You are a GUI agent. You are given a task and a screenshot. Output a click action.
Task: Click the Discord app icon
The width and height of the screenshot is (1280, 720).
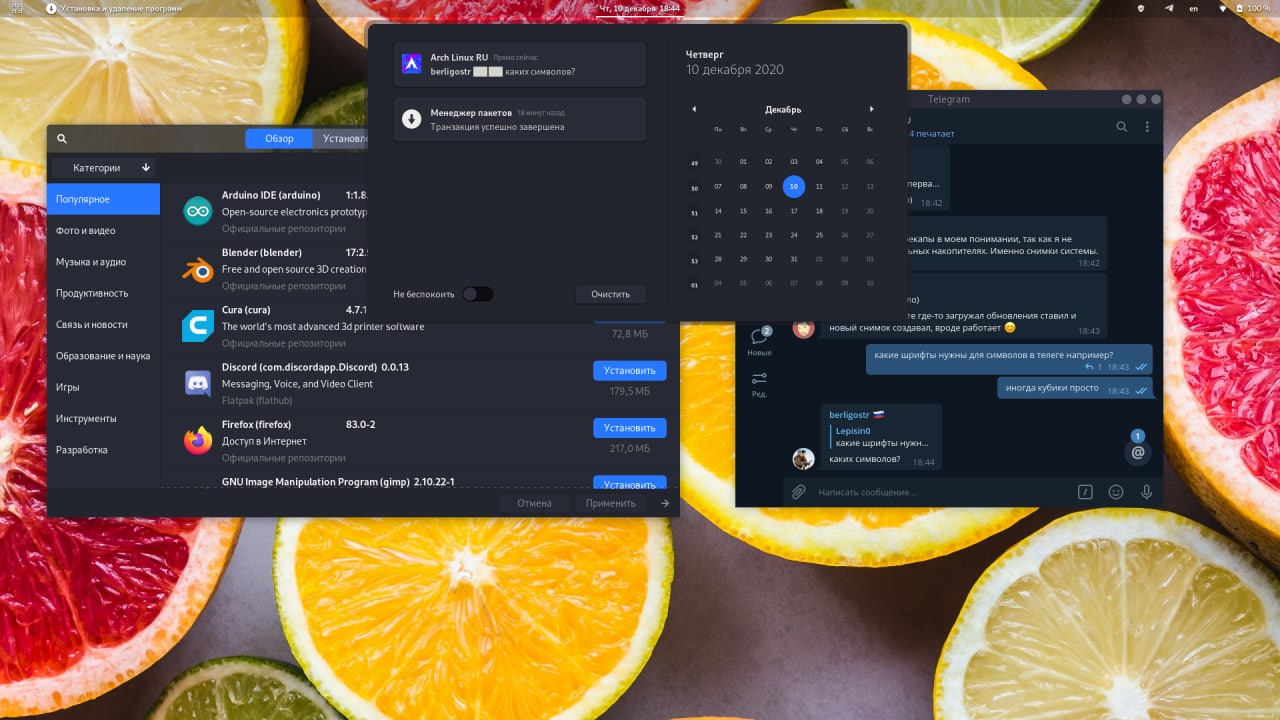click(x=197, y=383)
